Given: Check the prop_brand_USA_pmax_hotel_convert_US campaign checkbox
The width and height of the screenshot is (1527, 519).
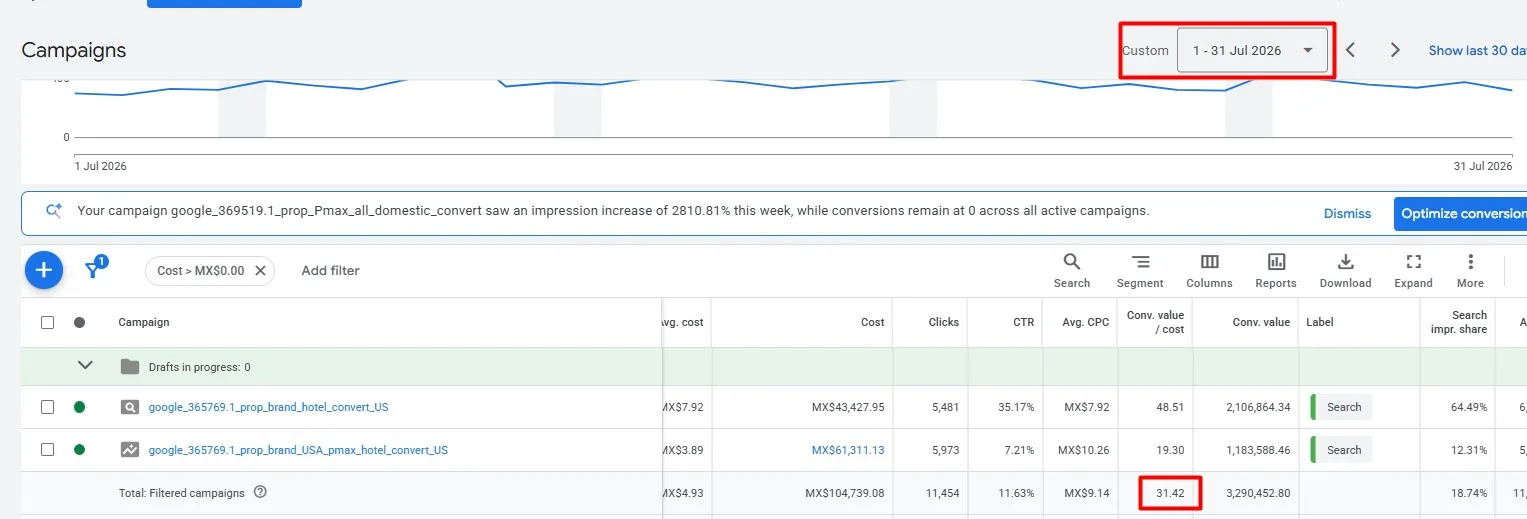Looking at the screenshot, I should click(47, 450).
